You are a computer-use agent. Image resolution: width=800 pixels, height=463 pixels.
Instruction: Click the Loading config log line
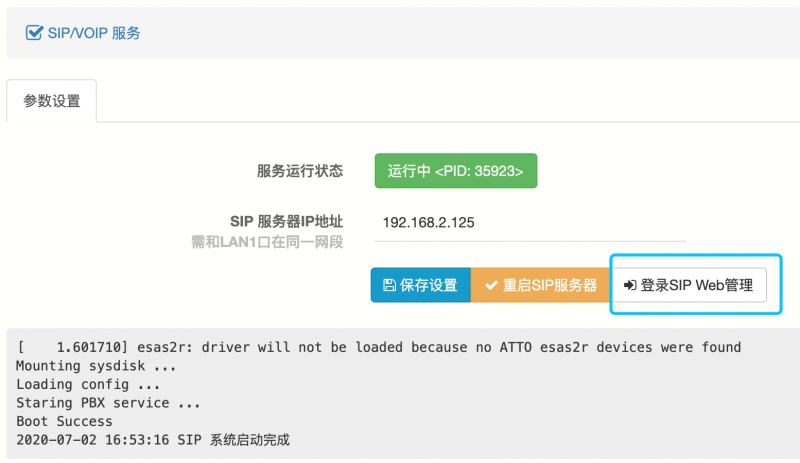[88, 384]
